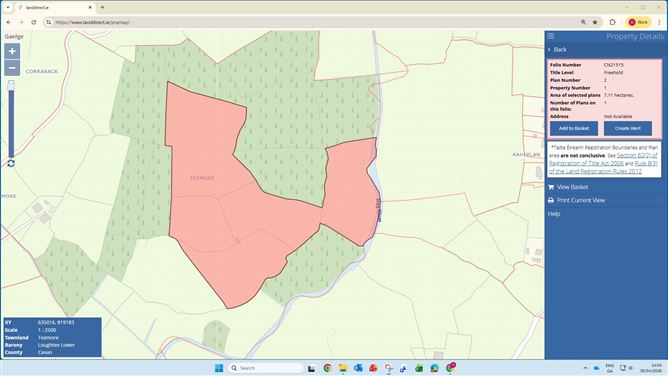Click the Barony value Loughtee Lower
Viewport: 668px width, 376px height.
(56, 345)
